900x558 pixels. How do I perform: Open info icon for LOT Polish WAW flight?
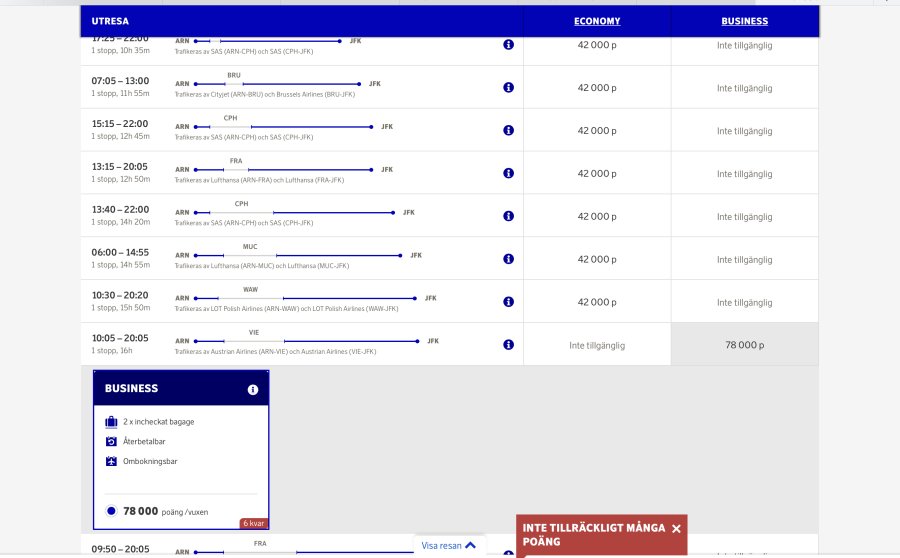click(508, 302)
